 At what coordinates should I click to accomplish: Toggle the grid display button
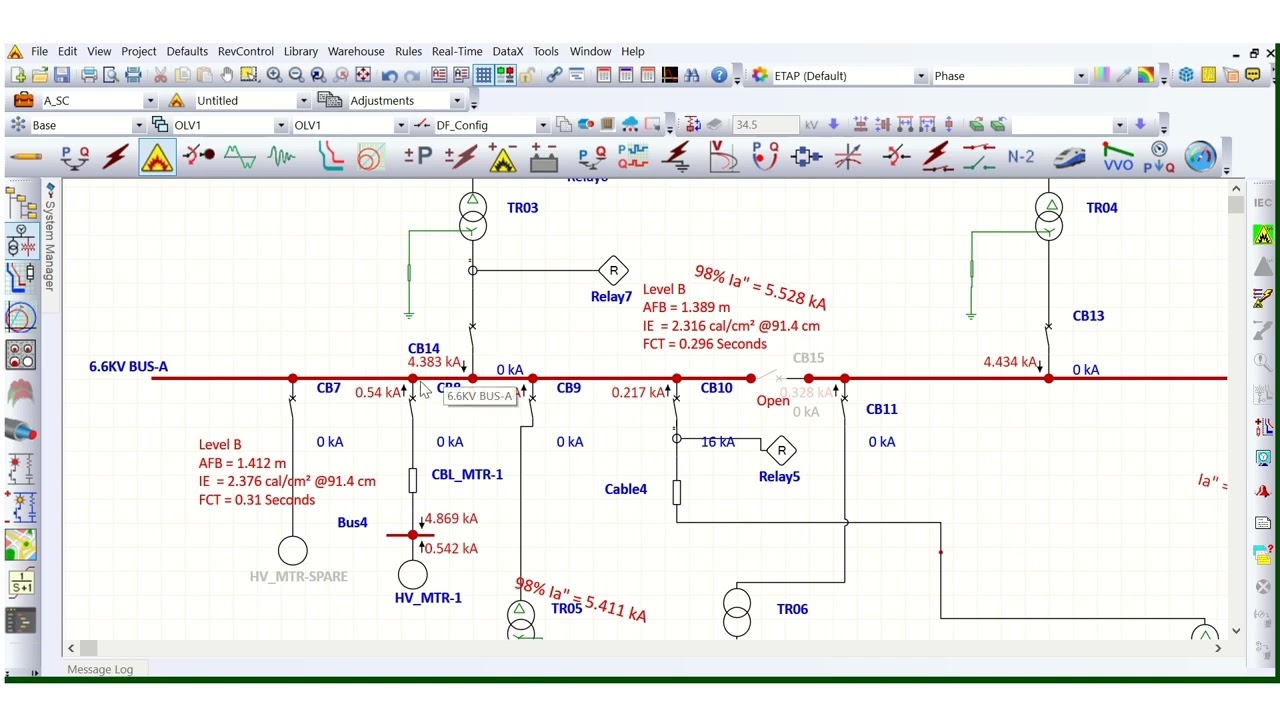pyautogui.click(x=483, y=76)
